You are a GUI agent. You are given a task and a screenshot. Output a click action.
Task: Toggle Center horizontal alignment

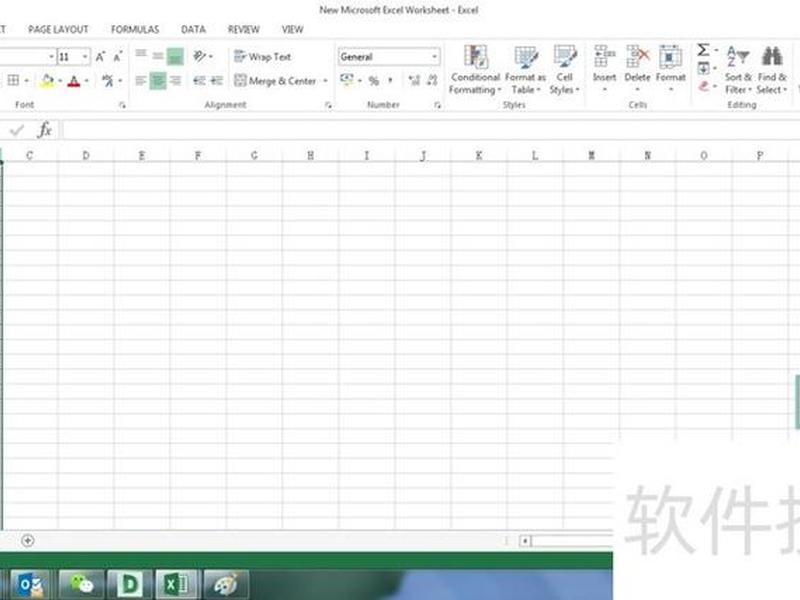coord(158,81)
